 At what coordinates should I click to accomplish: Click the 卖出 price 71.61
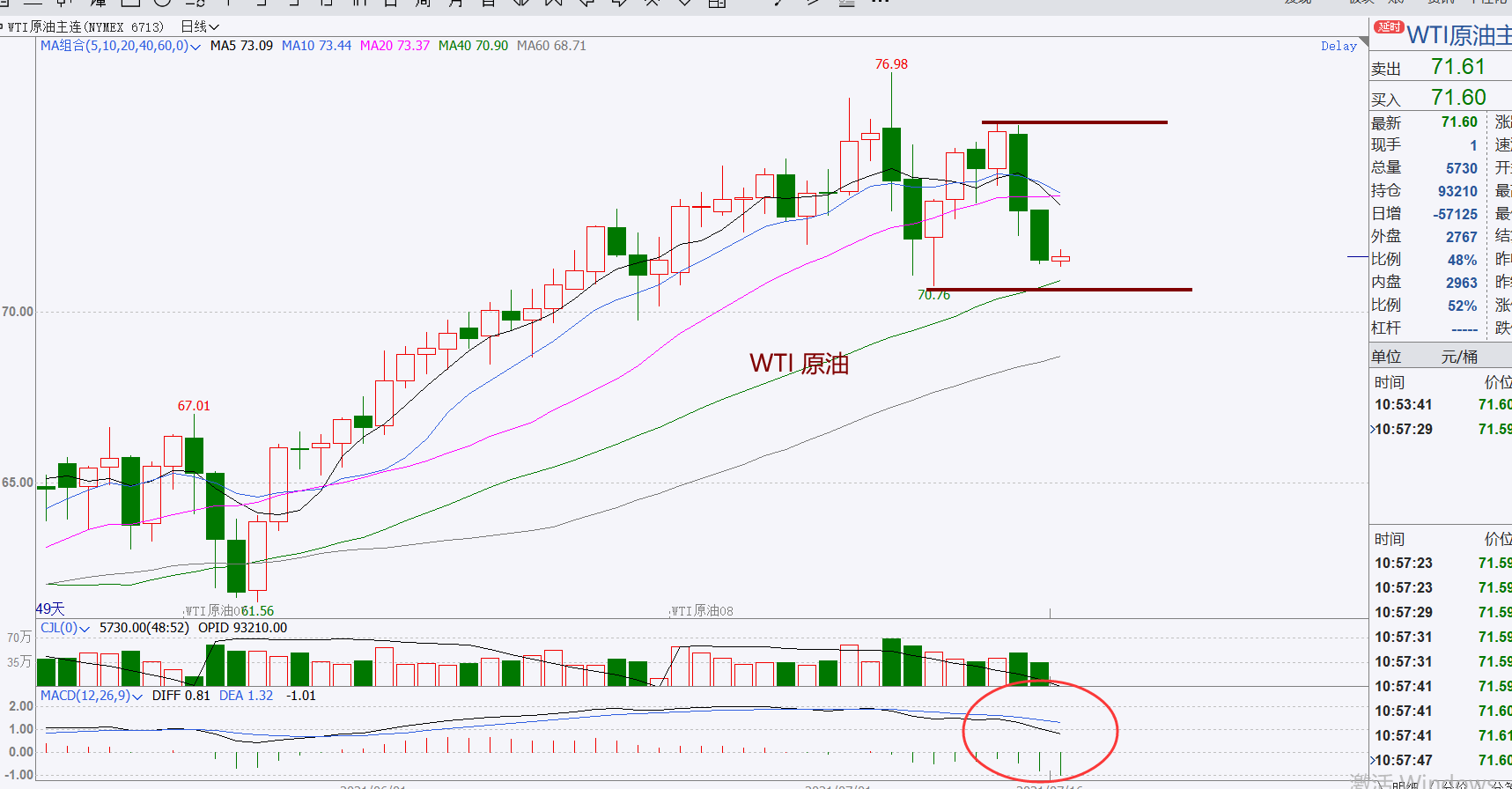[1458, 67]
